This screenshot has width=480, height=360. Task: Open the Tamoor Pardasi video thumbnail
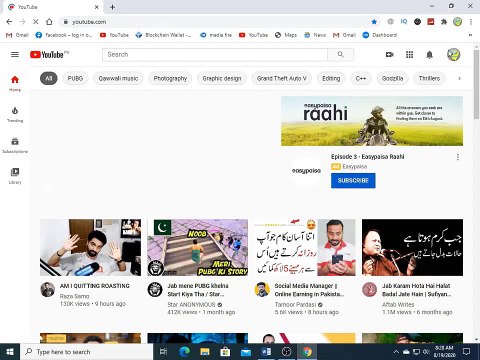click(305, 247)
